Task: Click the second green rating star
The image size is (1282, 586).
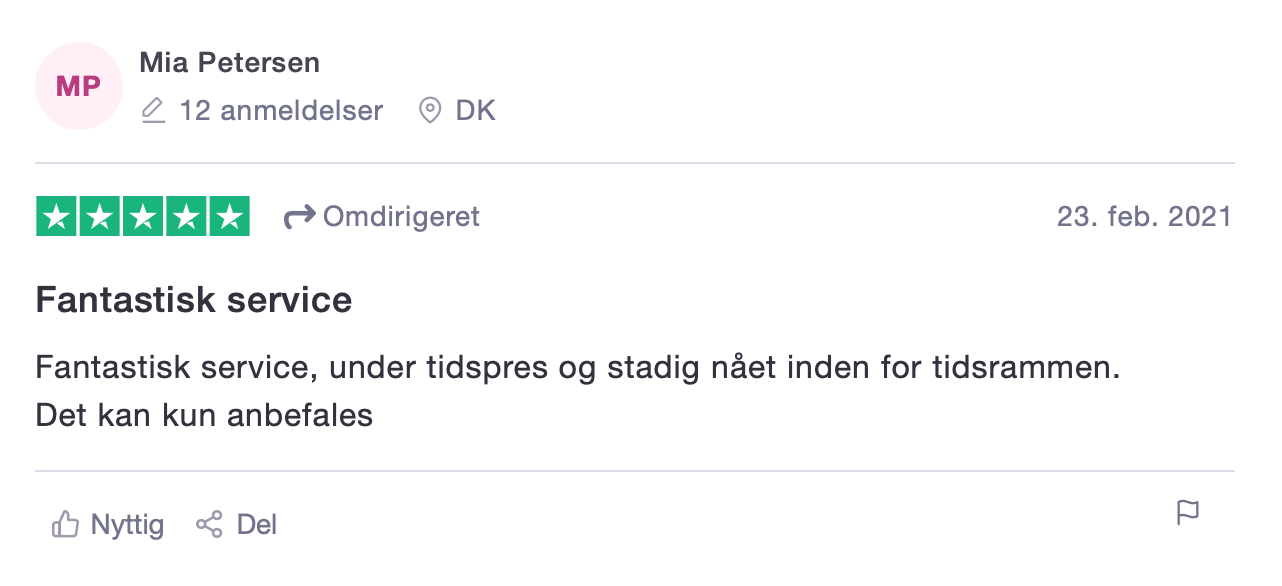Action: pos(100,216)
